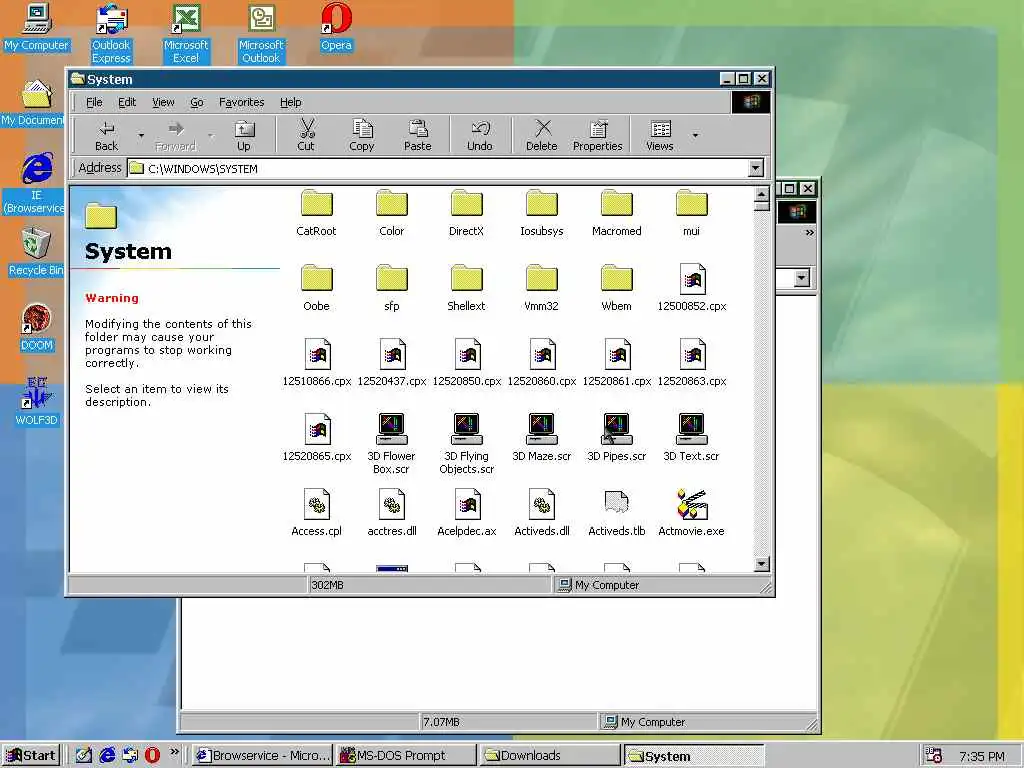The height and width of the screenshot is (768, 1024).
Task: Select the 12520863.cpx file
Action: coord(692,363)
